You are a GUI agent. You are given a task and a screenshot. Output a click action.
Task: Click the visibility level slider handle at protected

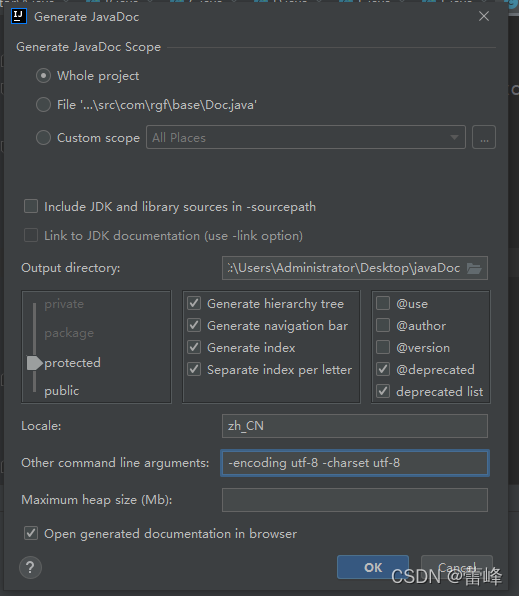34,363
